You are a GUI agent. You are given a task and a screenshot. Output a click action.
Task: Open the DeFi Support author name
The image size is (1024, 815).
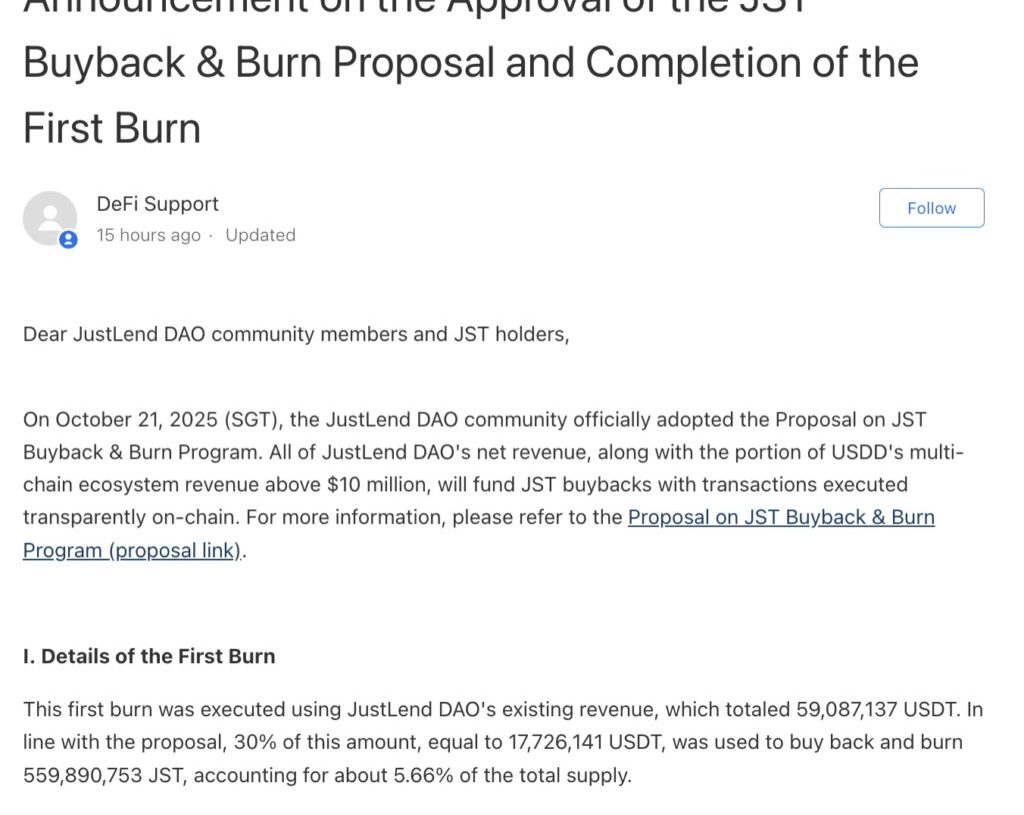click(x=157, y=204)
